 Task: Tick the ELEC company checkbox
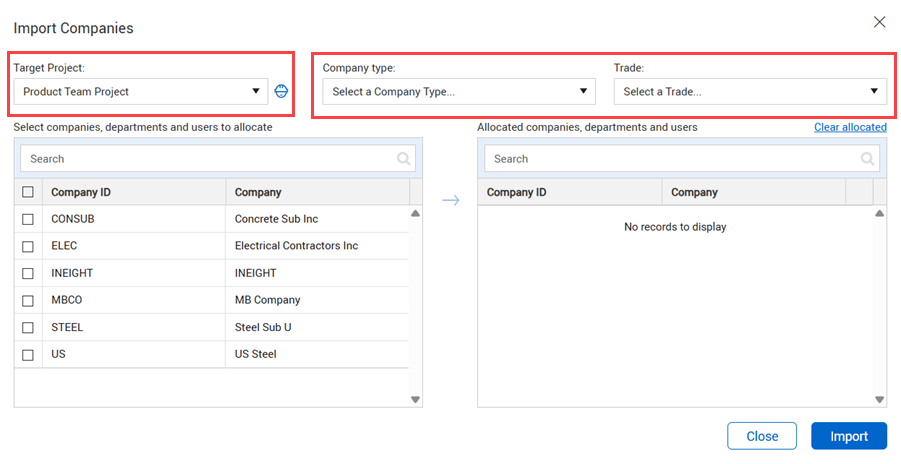click(28, 246)
